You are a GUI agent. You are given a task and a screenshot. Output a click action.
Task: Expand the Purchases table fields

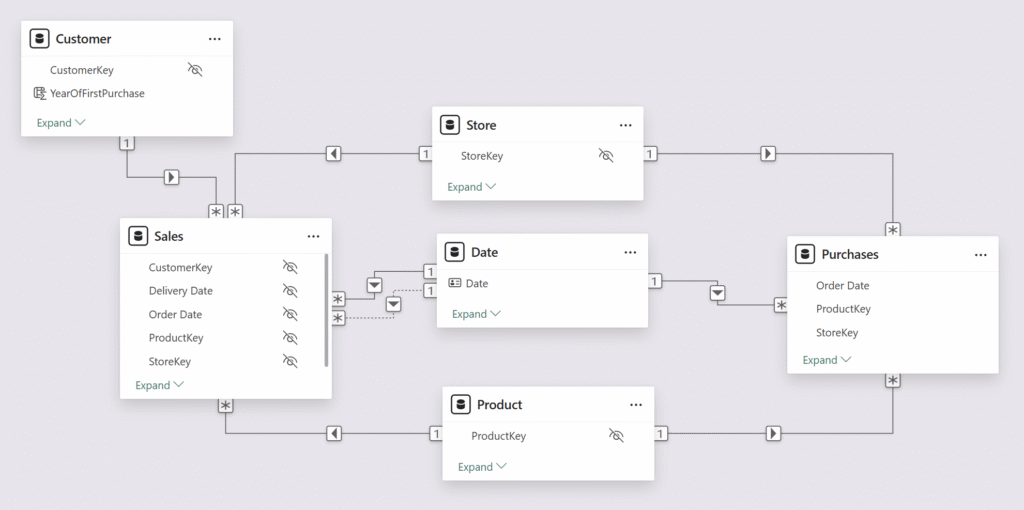click(x=827, y=360)
